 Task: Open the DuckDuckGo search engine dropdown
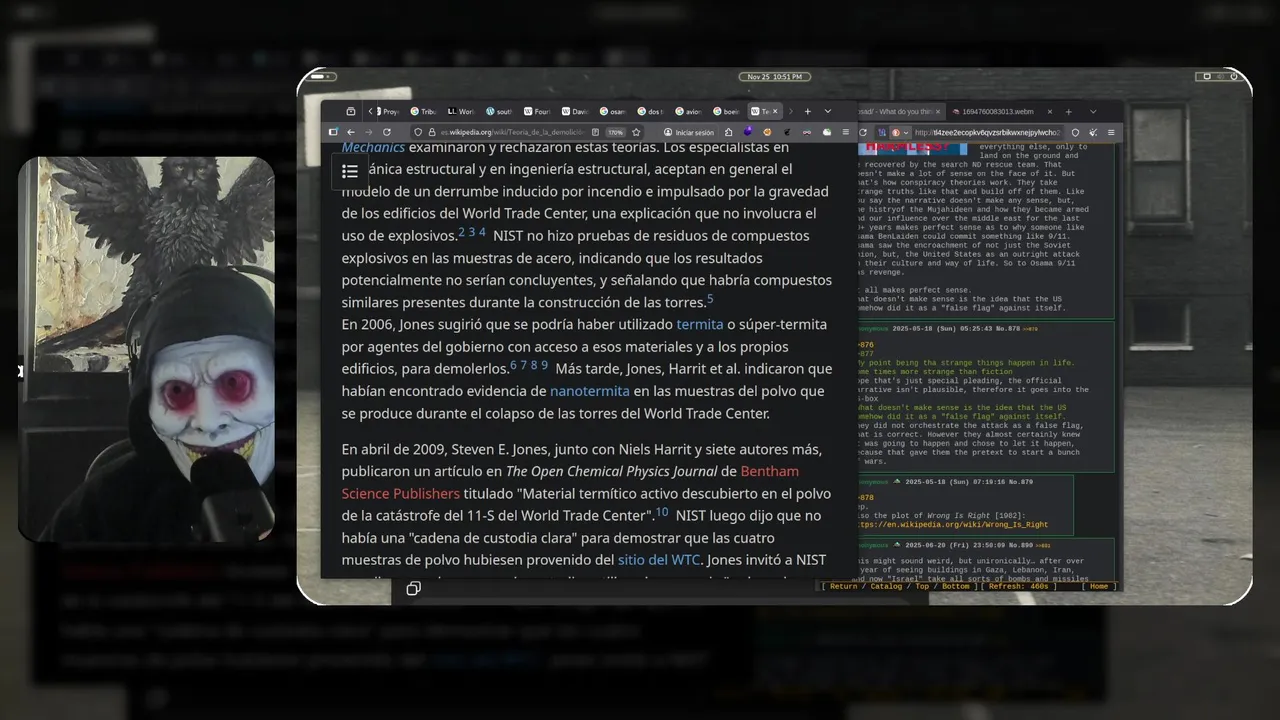click(900, 132)
